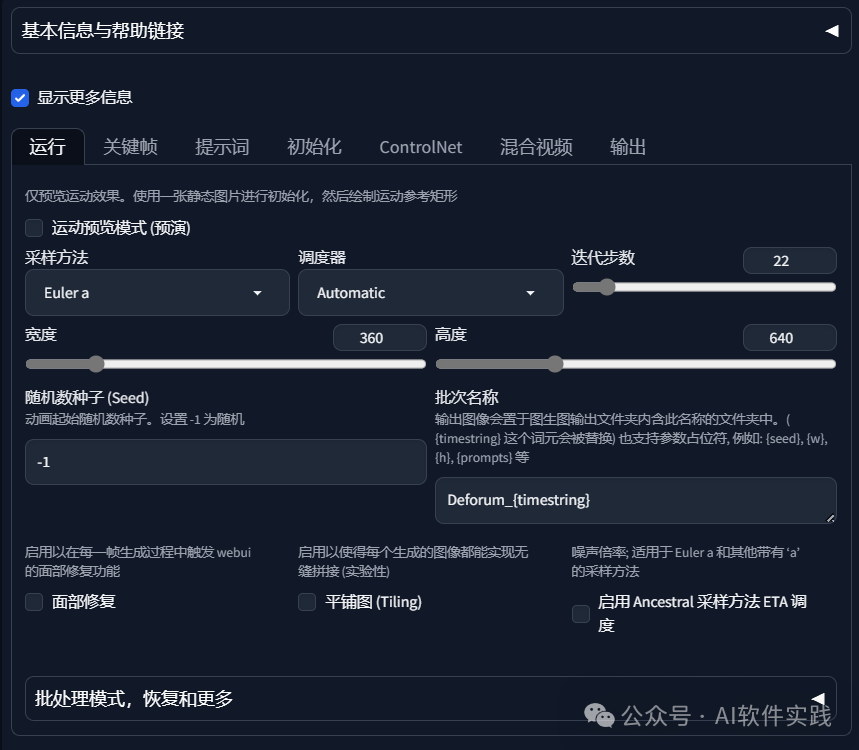Go to the 混合视频 tab
The width and height of the screenshot is (859, 750).
pyautogui.click(x=536, y=147)
